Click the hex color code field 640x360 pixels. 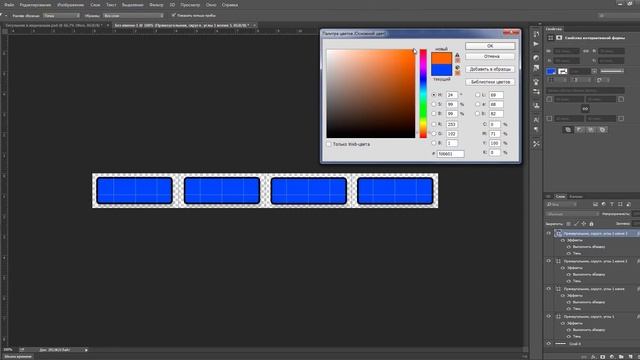click(451, 154)
